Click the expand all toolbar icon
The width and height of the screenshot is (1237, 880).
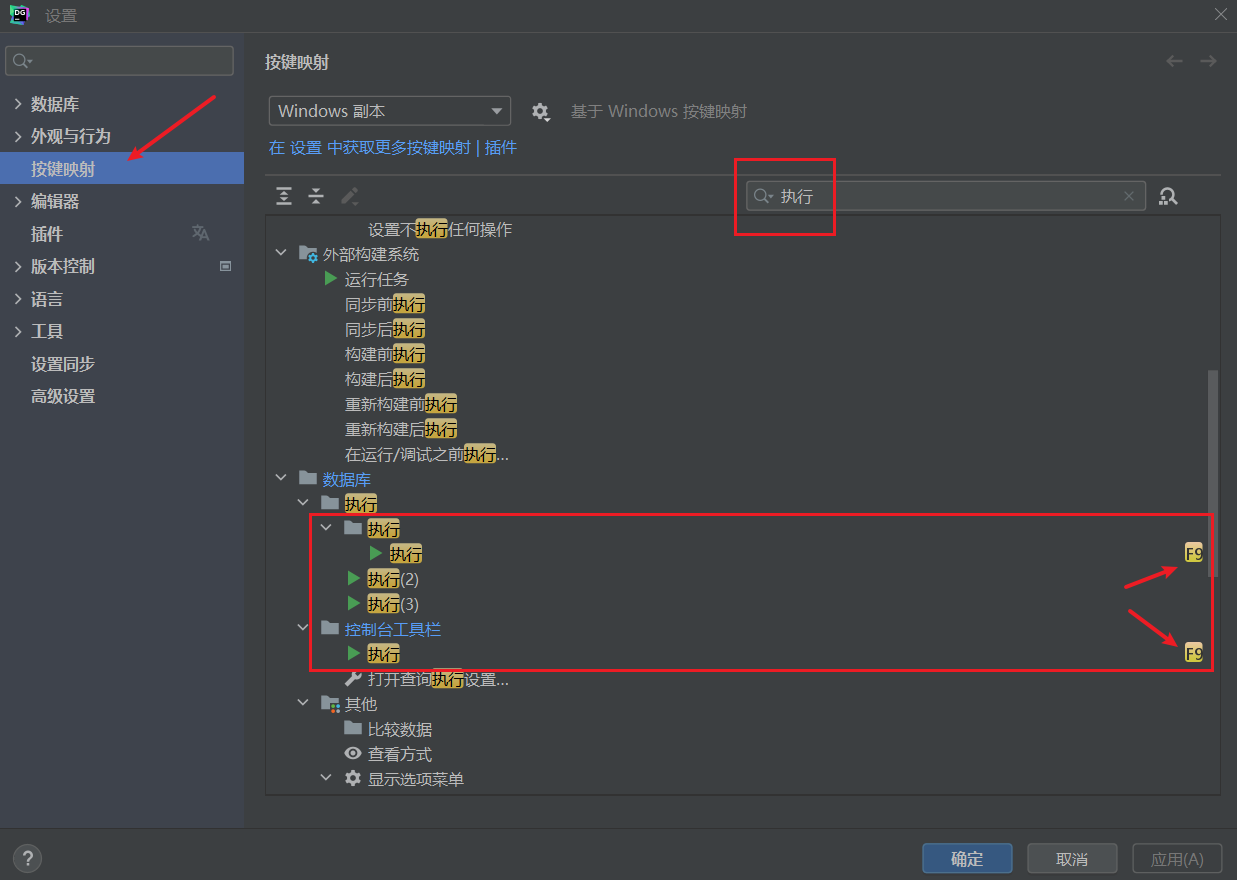point(284,196)
